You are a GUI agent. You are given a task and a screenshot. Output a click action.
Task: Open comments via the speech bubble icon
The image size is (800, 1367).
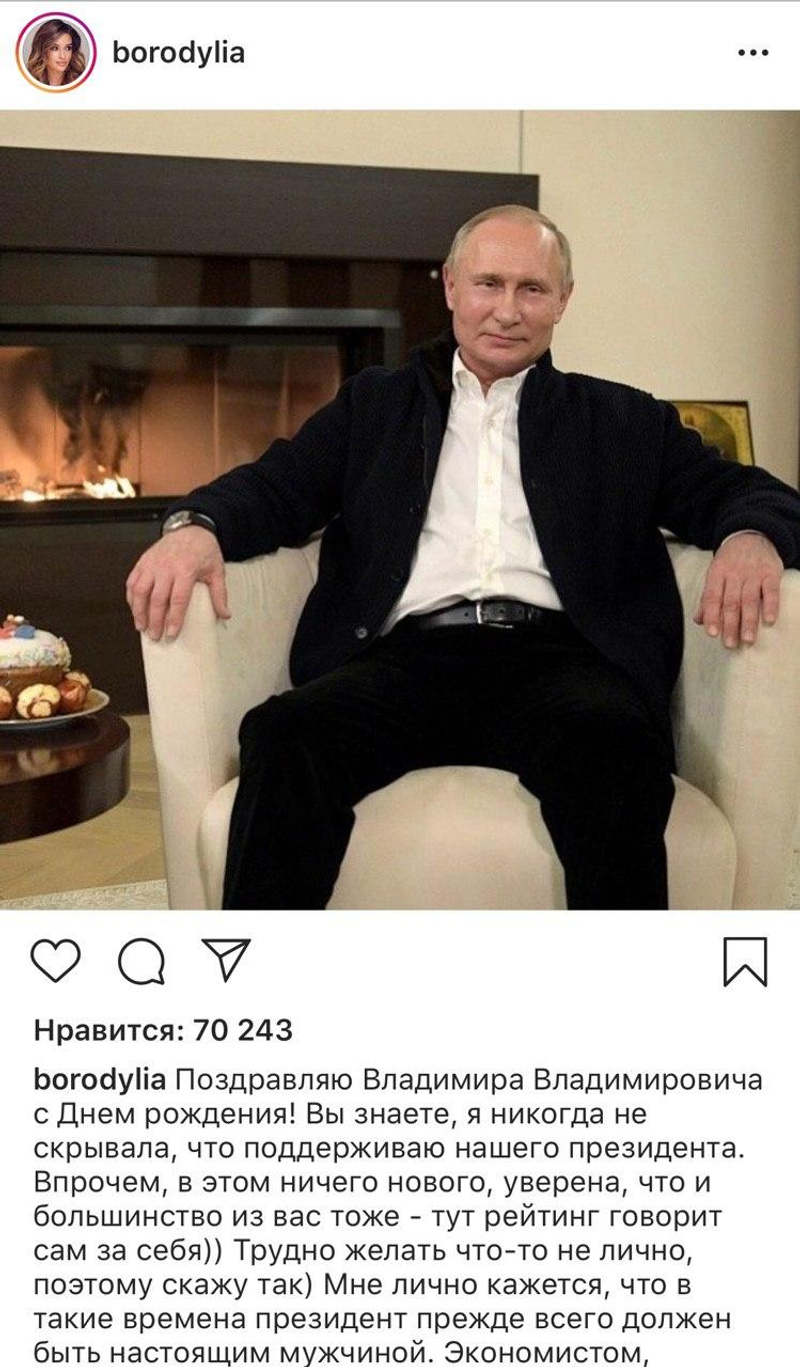(140, 962)
